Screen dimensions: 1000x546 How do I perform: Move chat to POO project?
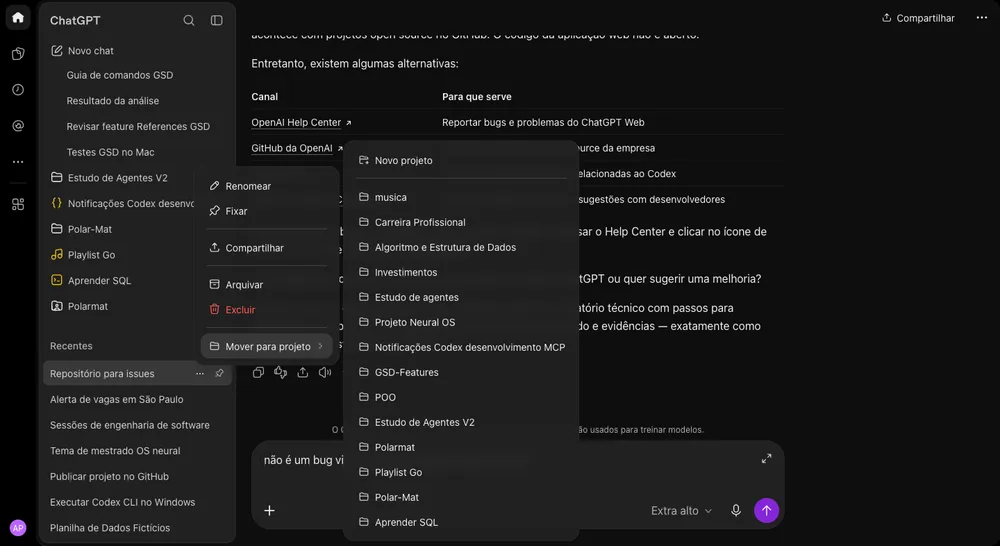tap(460, 397)
